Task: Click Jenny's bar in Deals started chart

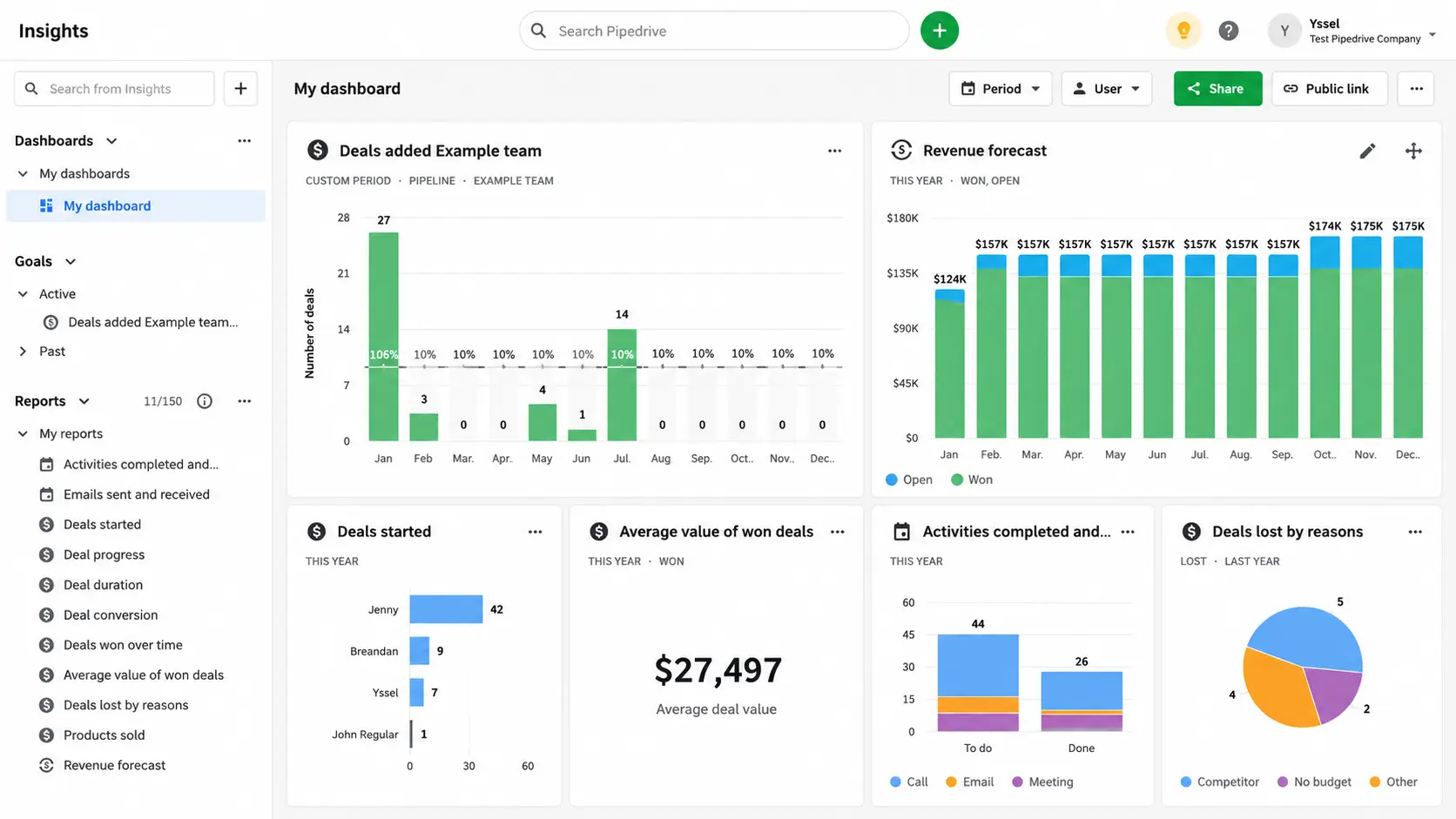Action: coord(446,609)
